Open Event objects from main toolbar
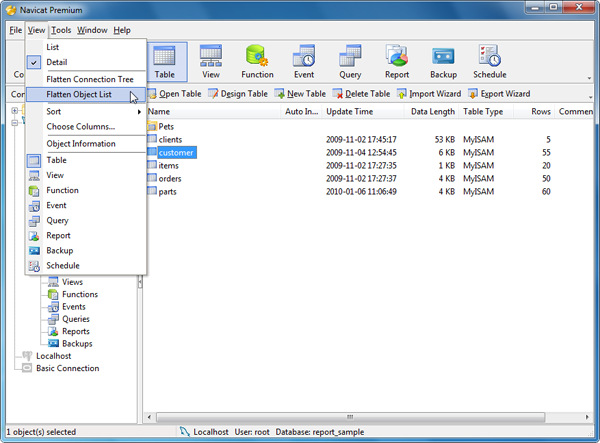 (x=304, y=62)
